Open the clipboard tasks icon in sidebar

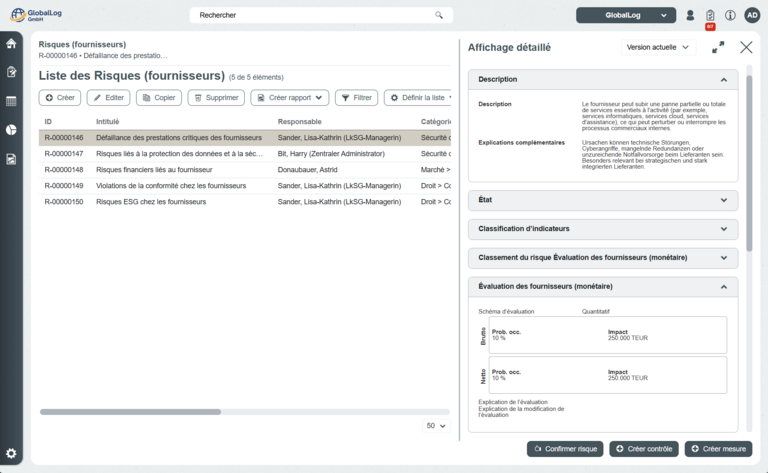11,72
